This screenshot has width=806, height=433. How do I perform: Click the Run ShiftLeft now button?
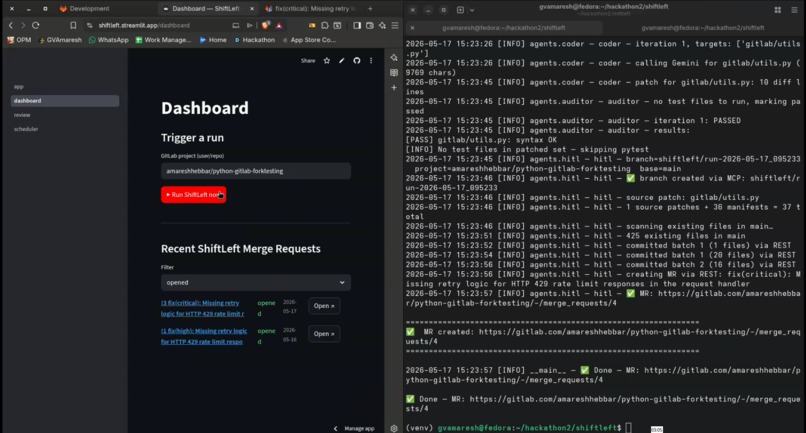click(193, 194)
